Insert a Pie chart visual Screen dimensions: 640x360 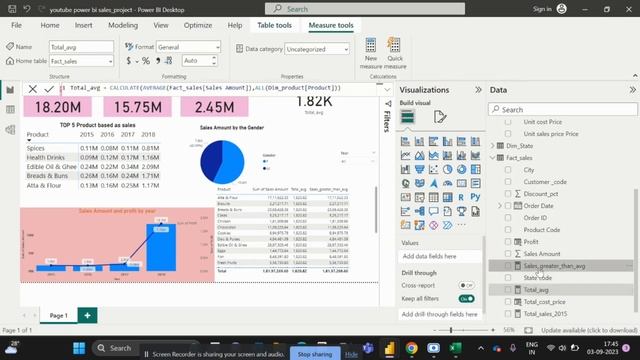447,169
